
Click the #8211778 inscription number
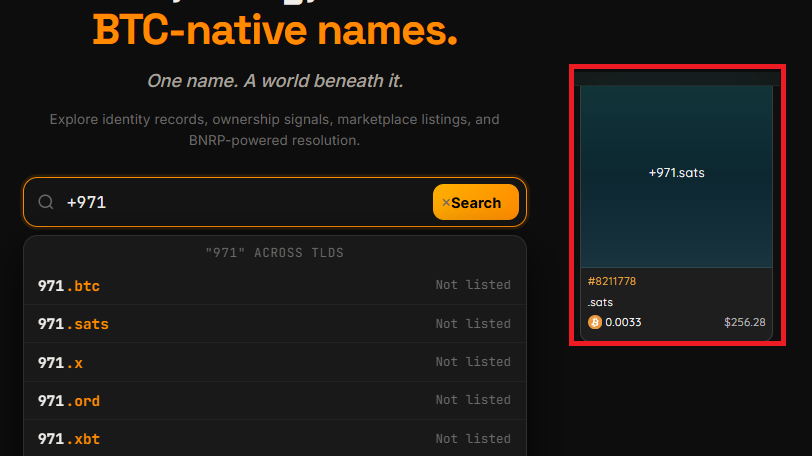[612, 281]
